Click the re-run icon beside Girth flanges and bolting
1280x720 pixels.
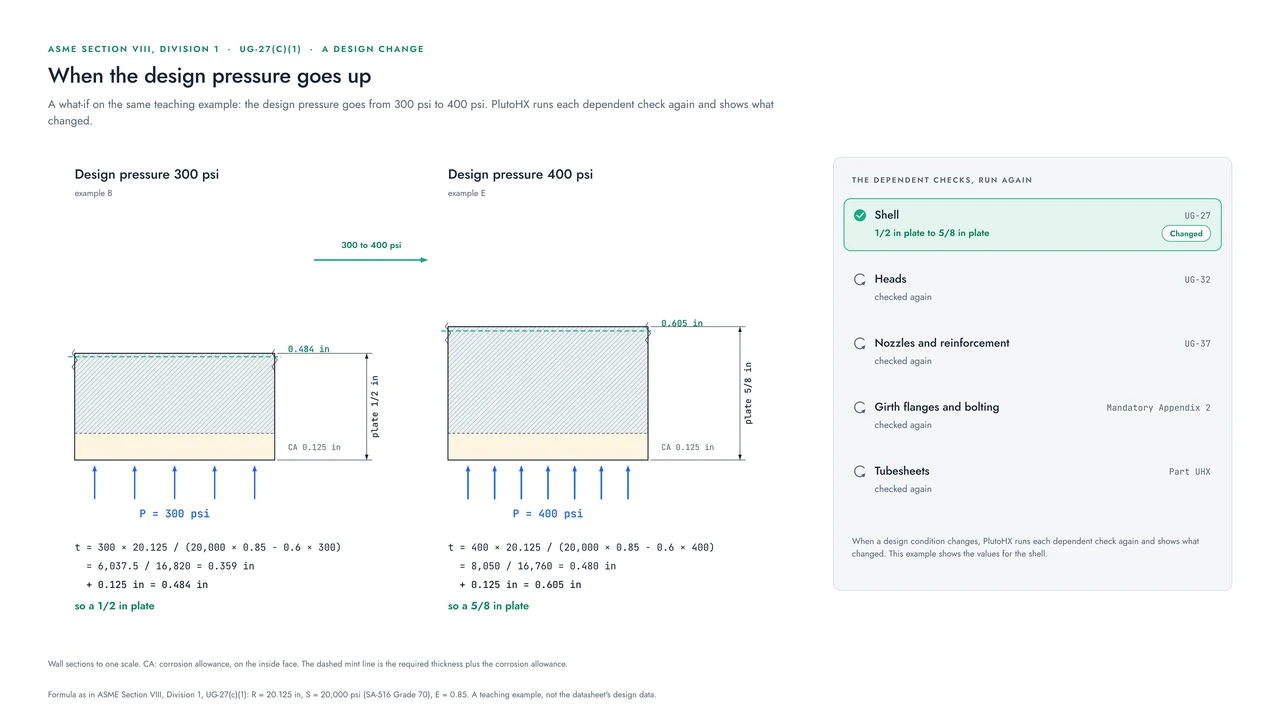point(859,407)
